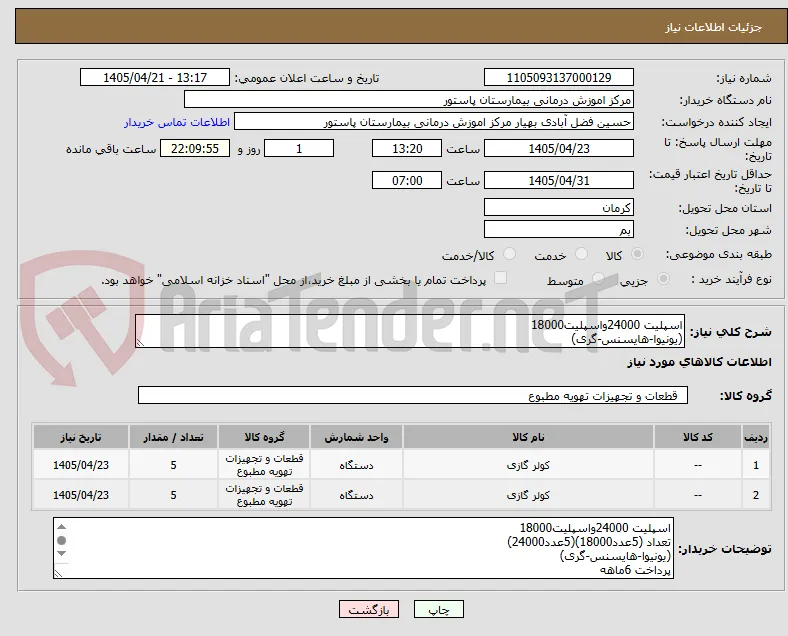Click the quantity 5 cell in row 1
The width and height of the screenshot is (788, 636).
(x=173, y=465)
